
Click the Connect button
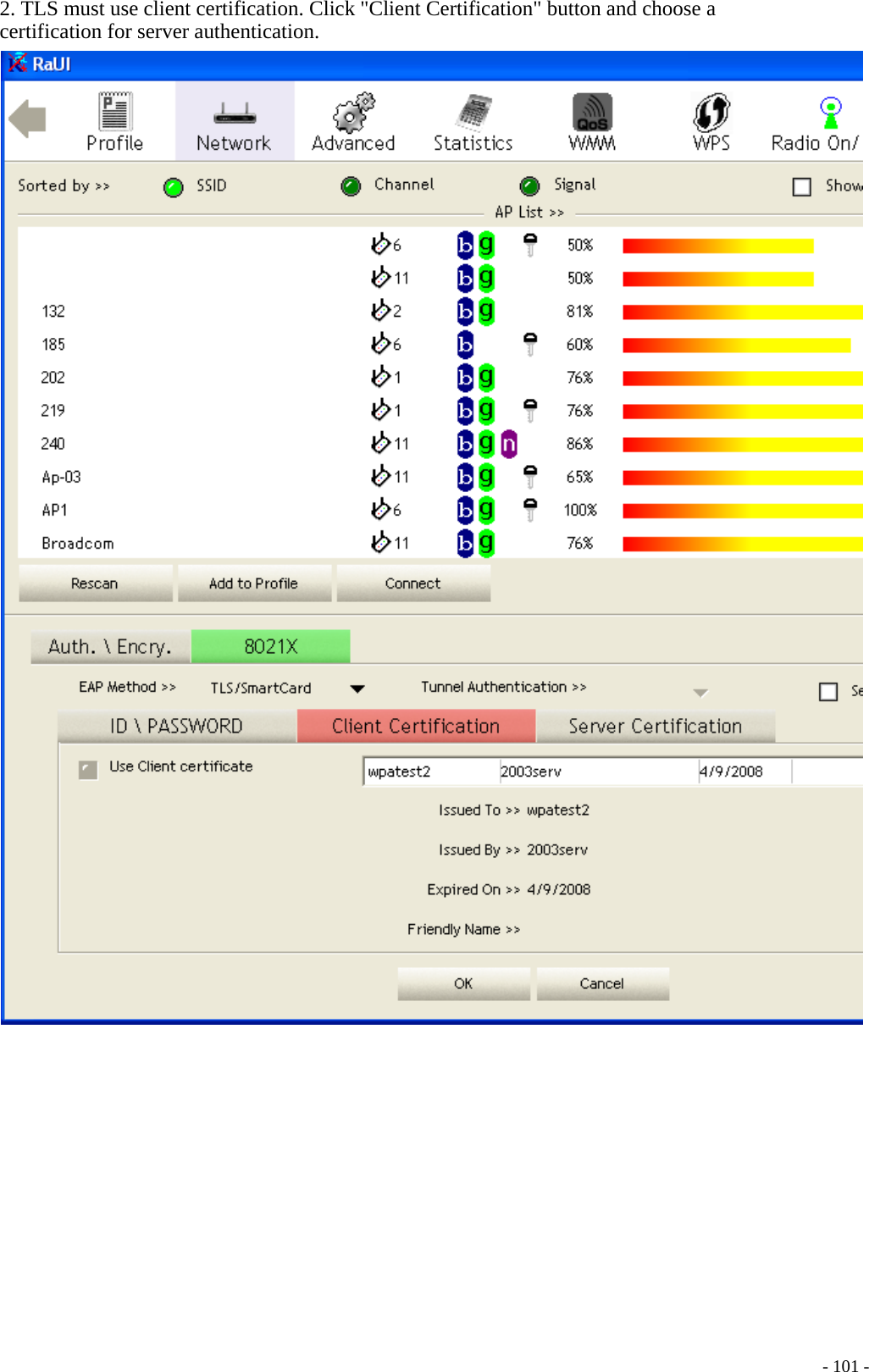(x=412, y=584)
